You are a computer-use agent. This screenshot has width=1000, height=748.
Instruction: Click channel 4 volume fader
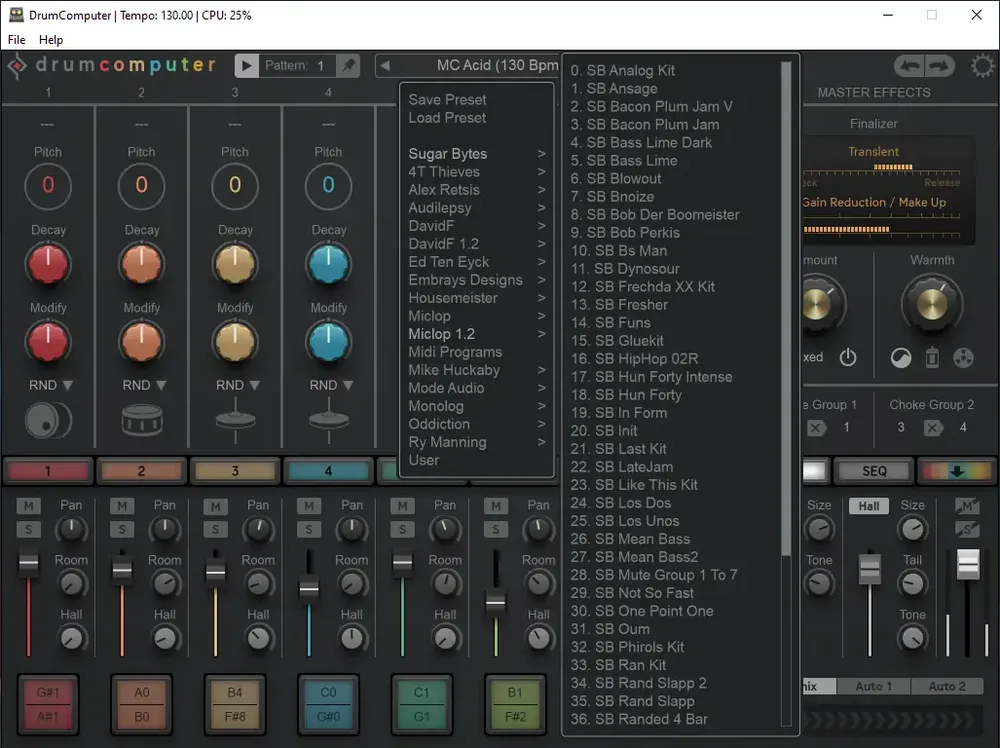pos(309,587)
